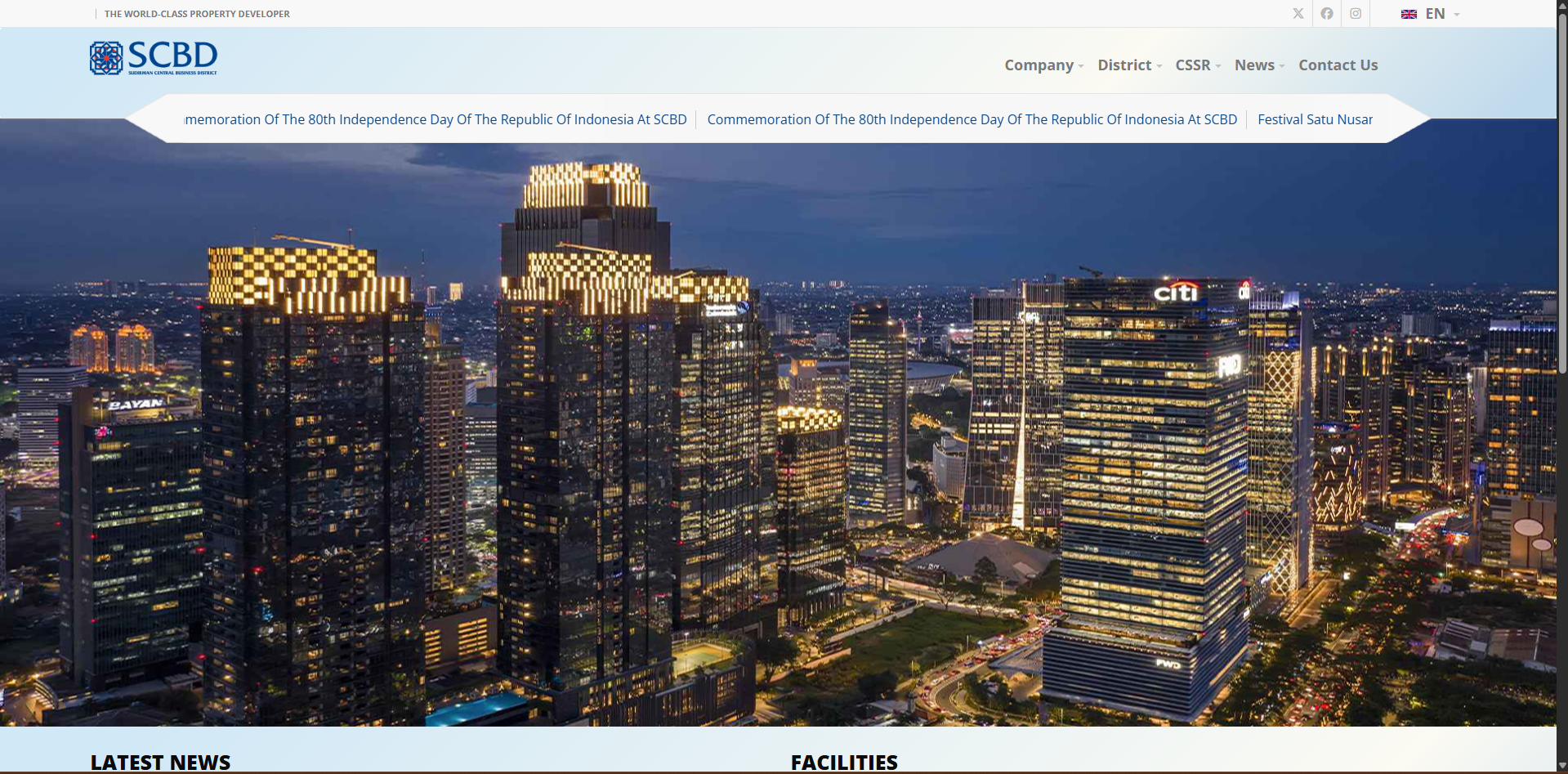Expand the EN language dropdown arrow

pos(1457,15)
